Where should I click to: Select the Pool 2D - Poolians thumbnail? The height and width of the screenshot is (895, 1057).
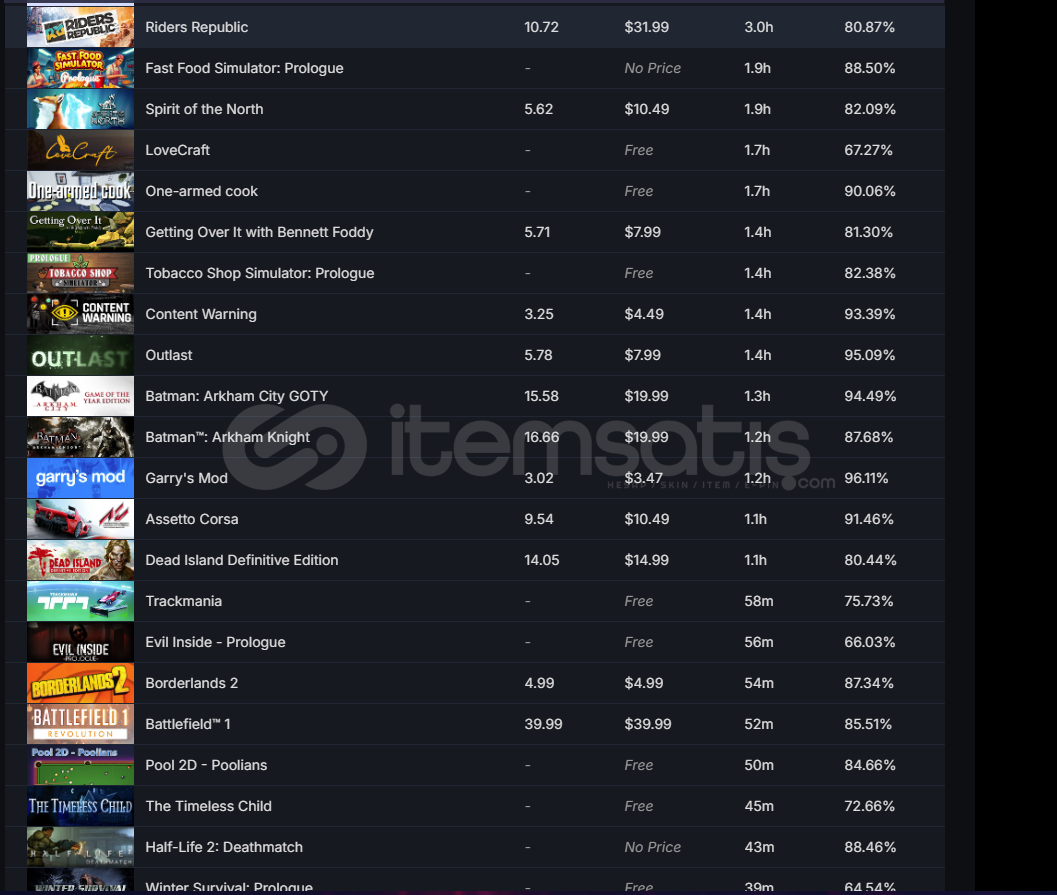tap(80, 765)
